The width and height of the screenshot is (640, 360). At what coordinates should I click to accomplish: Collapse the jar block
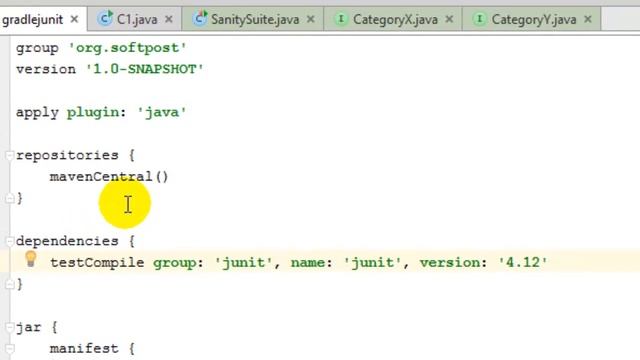click(x=9, y=327)
